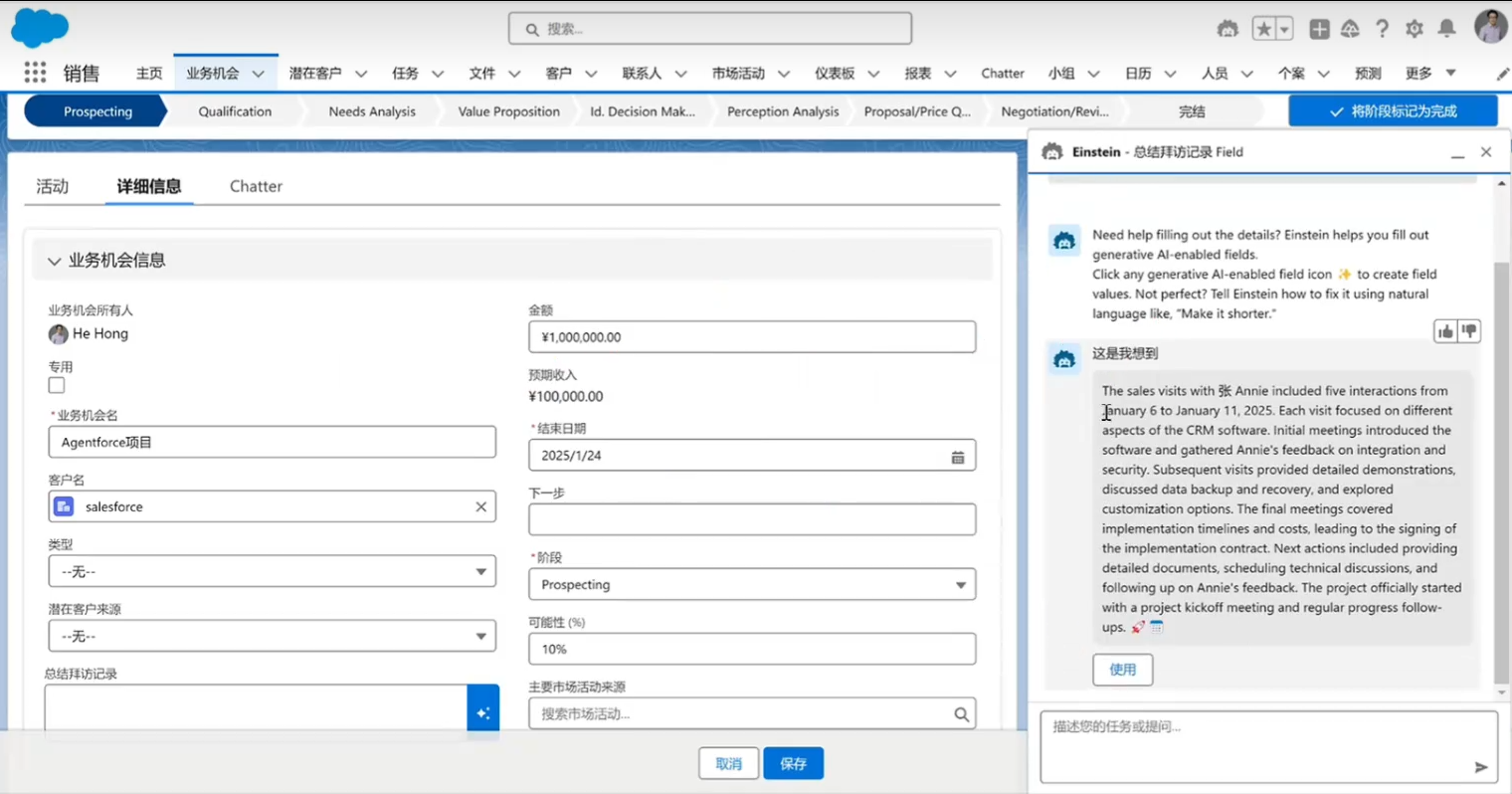Expand the 任务 tab chevron
The width and height of the screenshot is (1512, 794).
[x=438, y=74]
